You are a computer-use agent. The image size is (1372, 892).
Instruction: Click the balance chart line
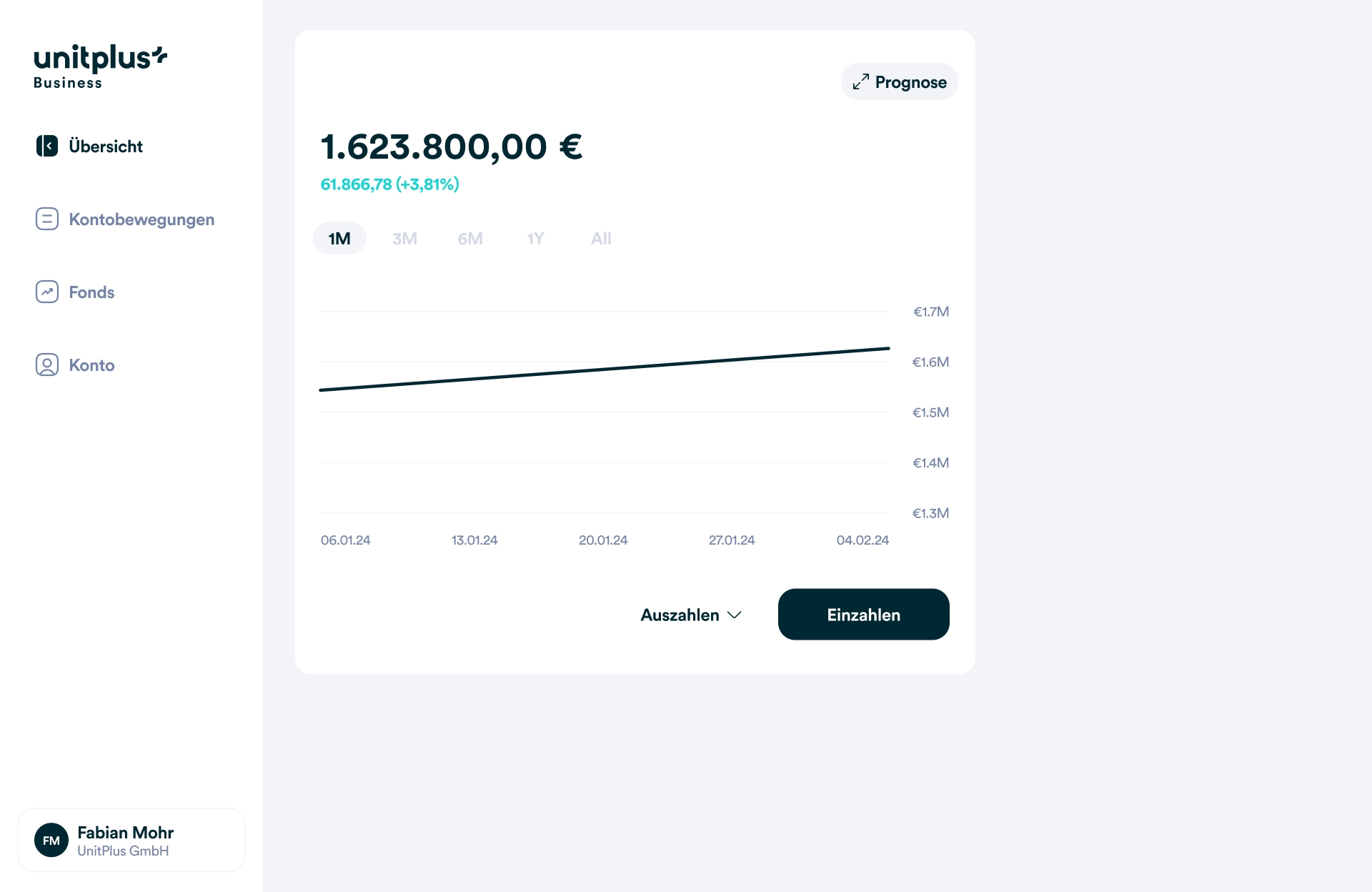coord(605,370)
